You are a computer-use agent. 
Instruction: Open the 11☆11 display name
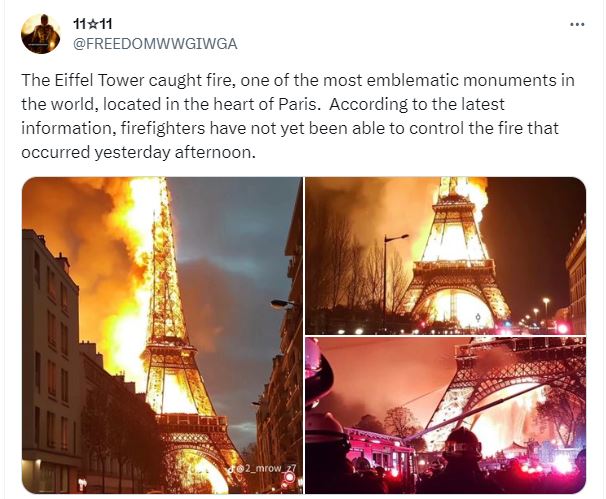pos(92,24)
